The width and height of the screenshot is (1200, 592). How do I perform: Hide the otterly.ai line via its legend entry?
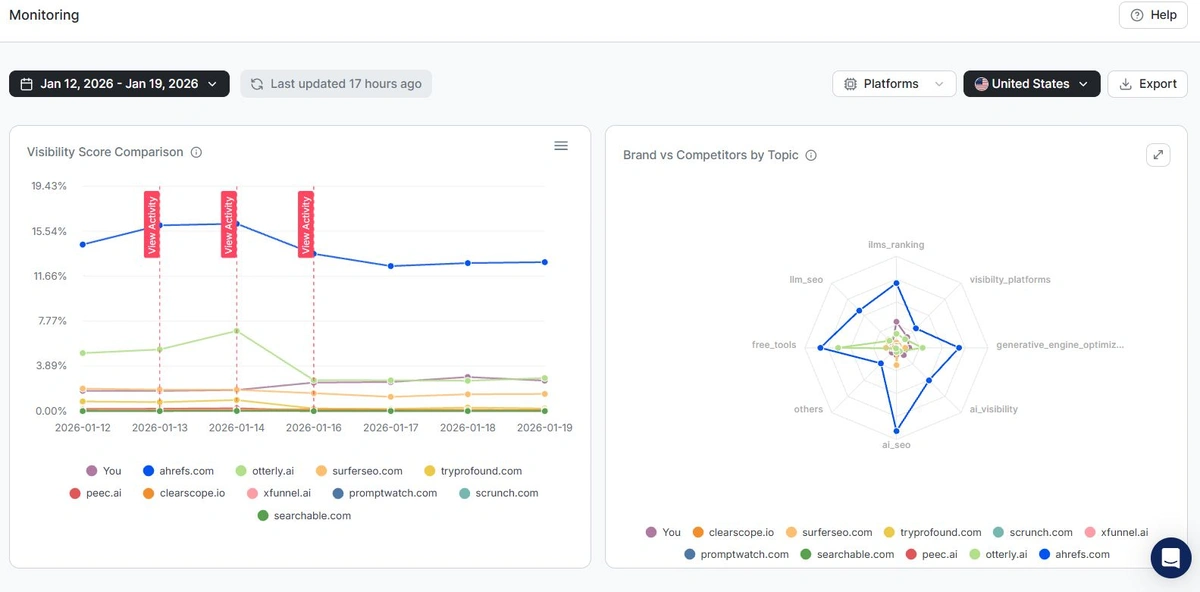(x=265, y=470)
